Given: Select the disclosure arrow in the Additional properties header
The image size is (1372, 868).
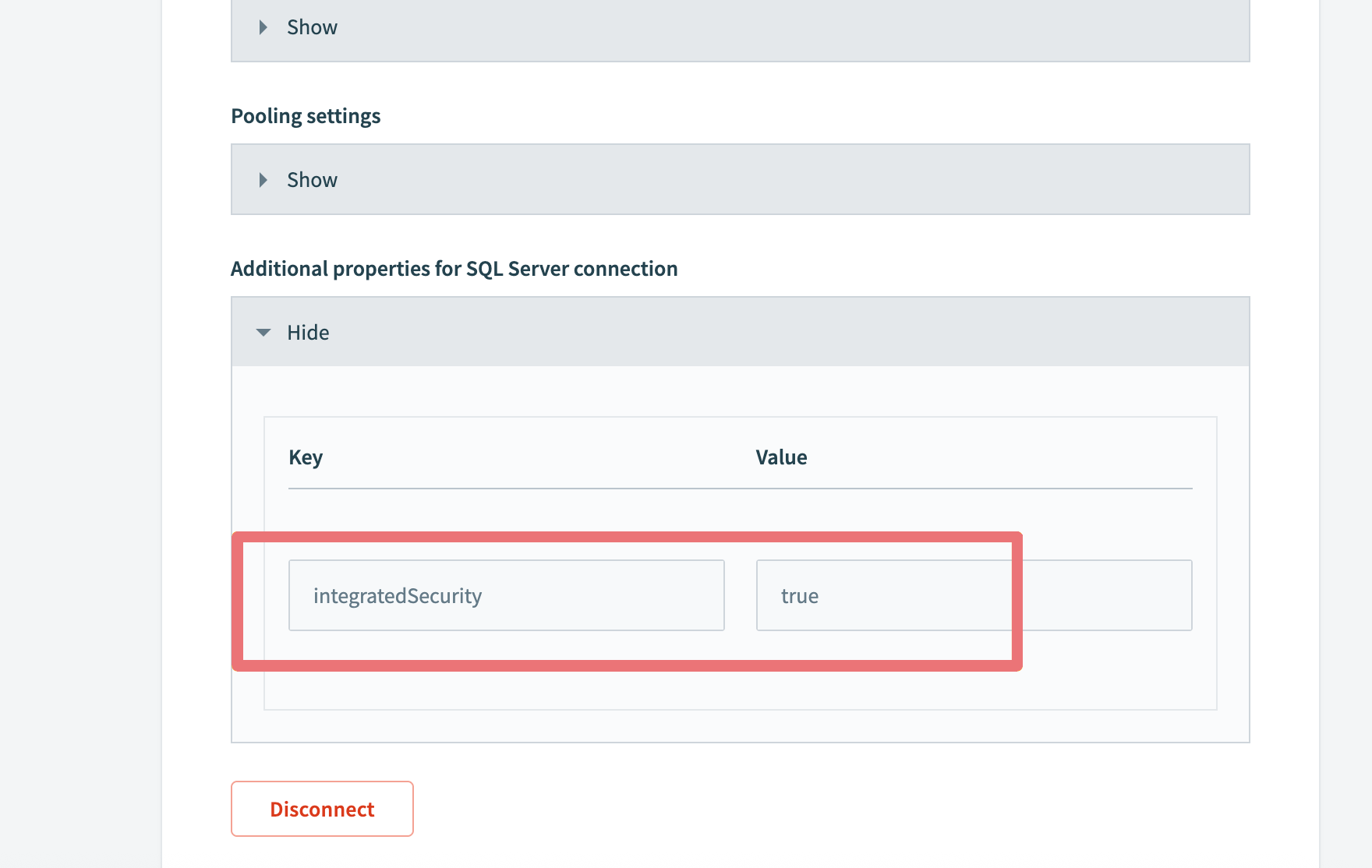Looking at the screenshot, I should tap(263, 332).
